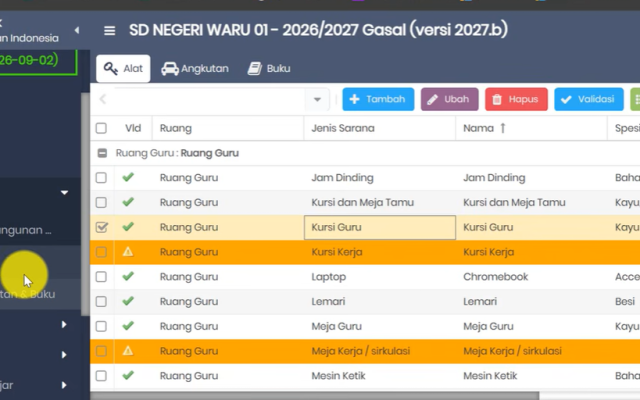Screen dimensions: 640x400
Task: Click warning icon in Meja Kerja / sirkulasi row
Action: (128, 351)
